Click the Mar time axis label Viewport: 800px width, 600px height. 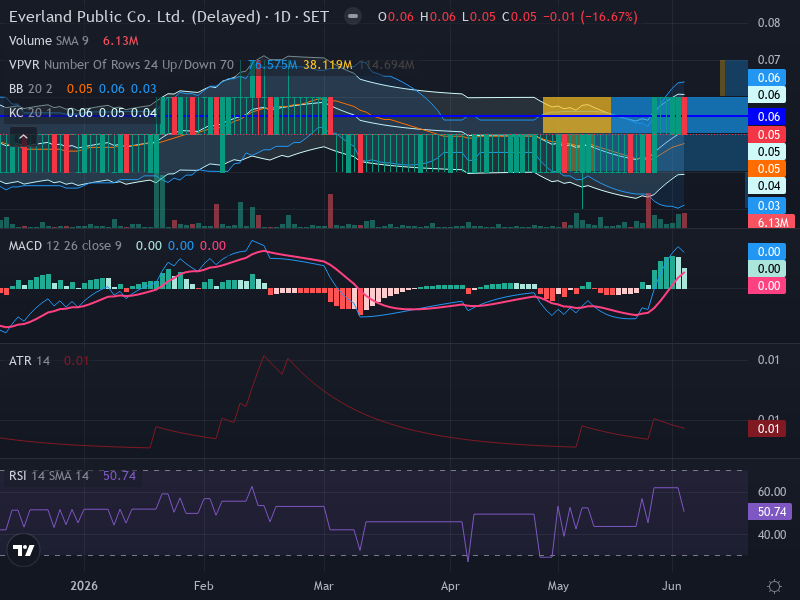323,586
